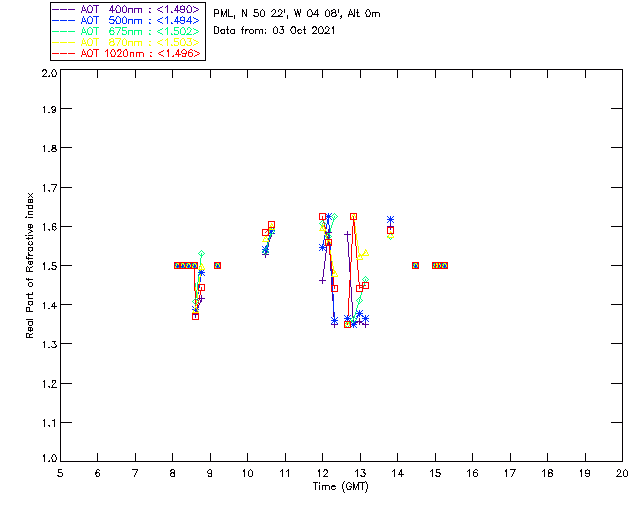
Task: Click the AOT 400nm legend entry
Action: click(126, 9)
